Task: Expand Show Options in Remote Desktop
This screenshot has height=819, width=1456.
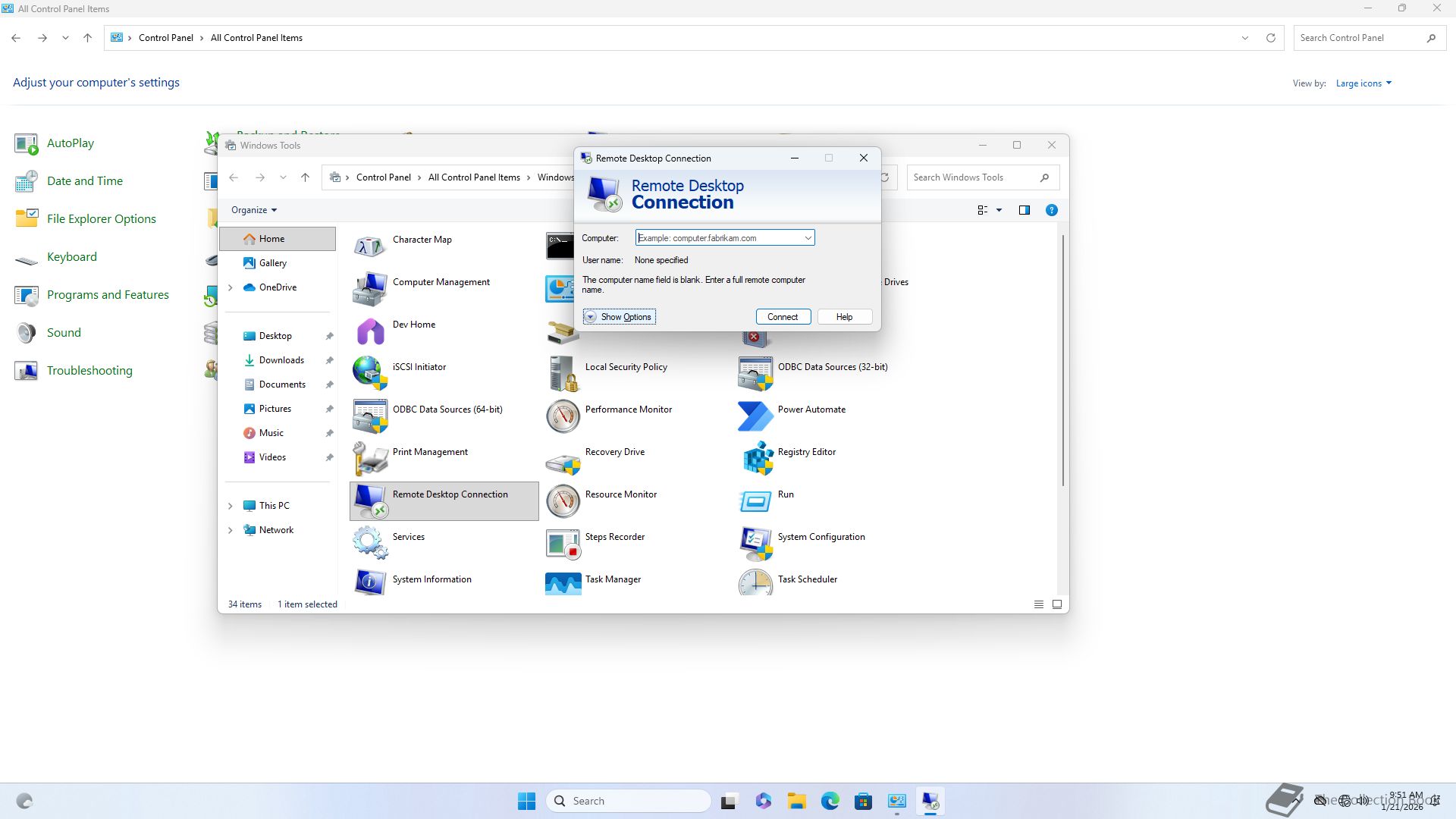Action: click(619, 317)
